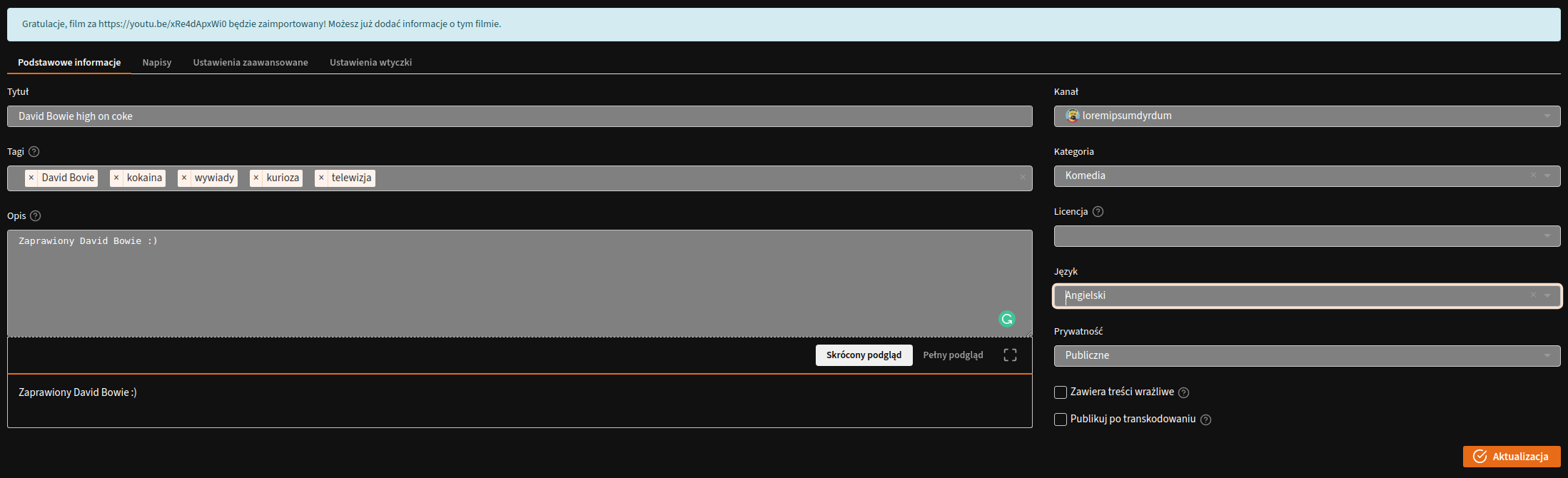Remove the kurioza tag

click(x=256, y=178)
